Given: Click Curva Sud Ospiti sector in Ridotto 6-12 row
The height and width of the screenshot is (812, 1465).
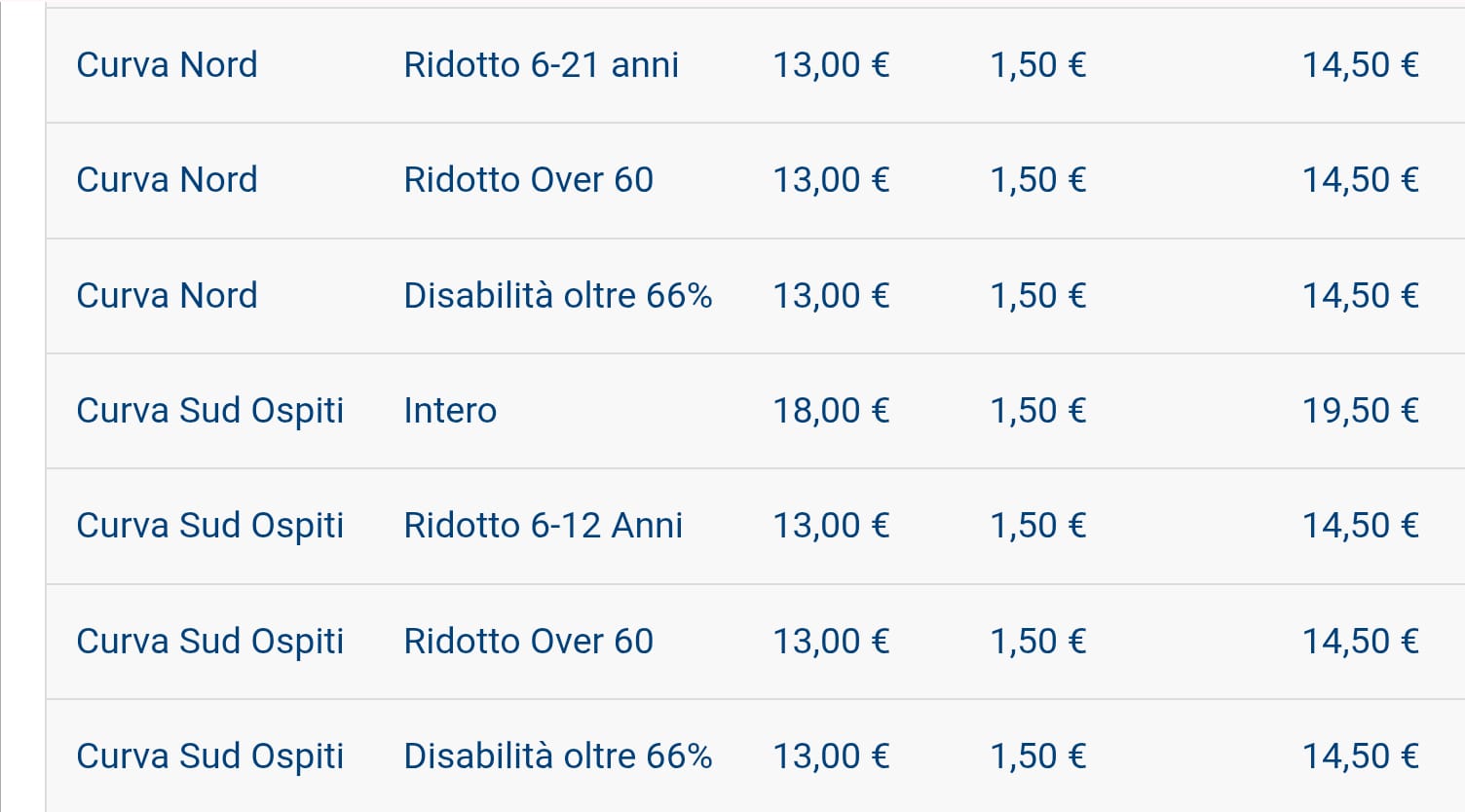Looking at the screenshot, I should pos(209,526).
